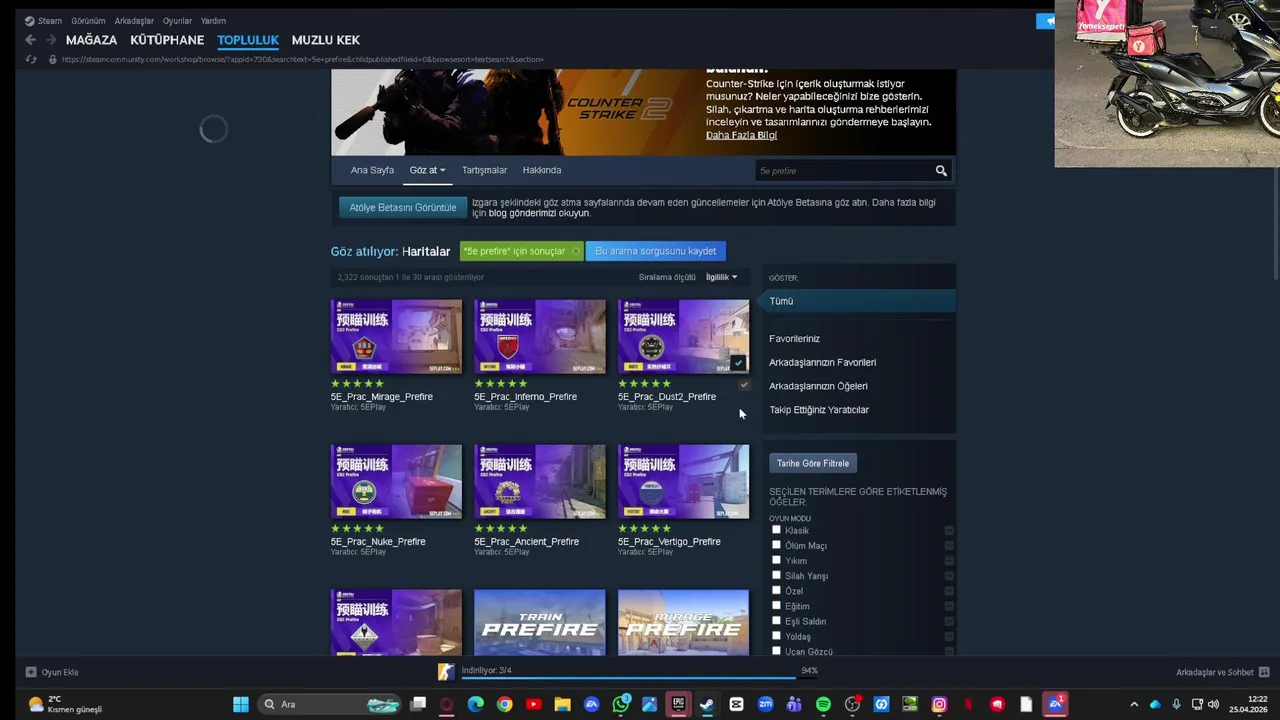Click the search magnifier icon in workshop search
1280x720 pixels.
[x=941, y=171]
